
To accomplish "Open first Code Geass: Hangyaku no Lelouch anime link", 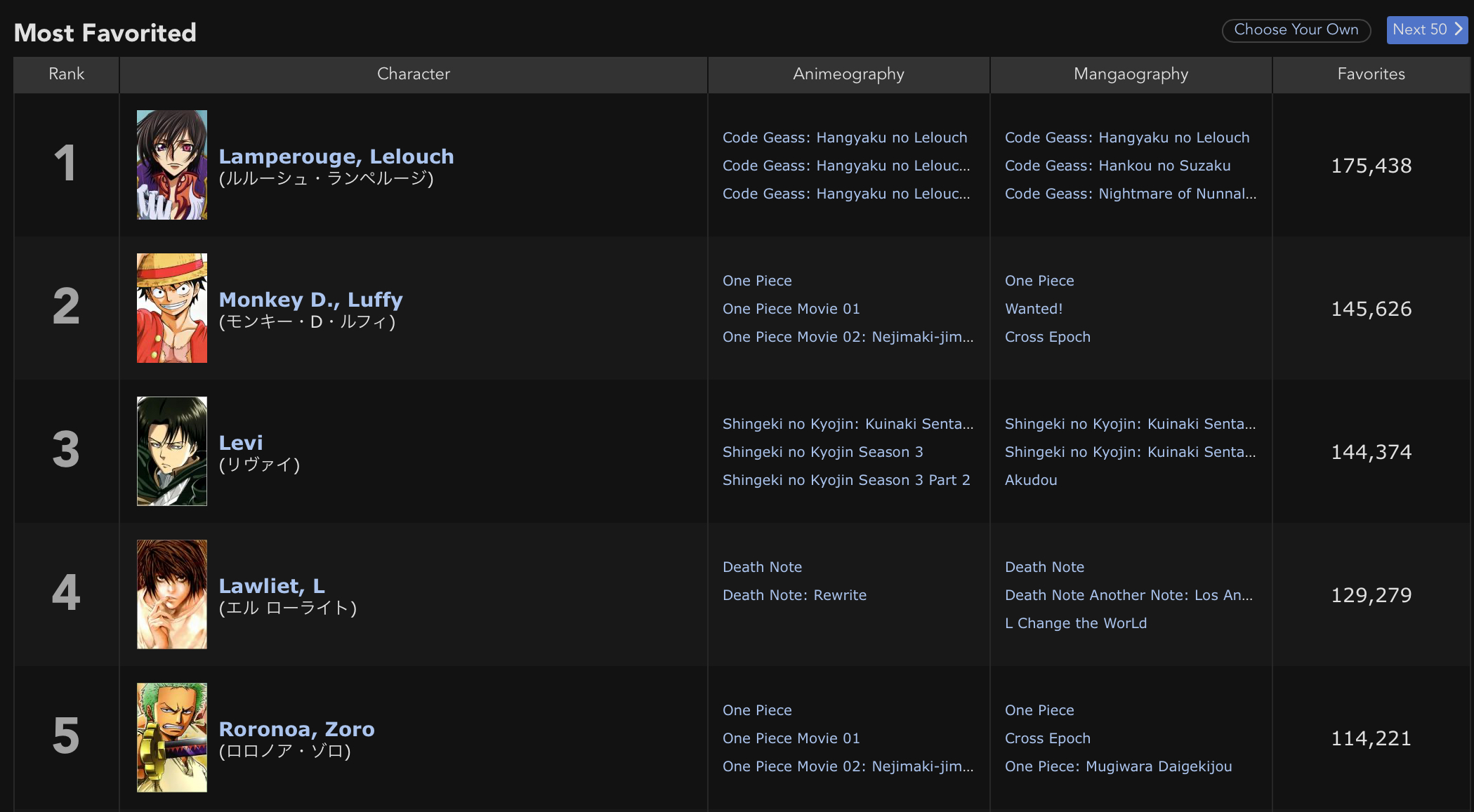I will pos(845,138).
